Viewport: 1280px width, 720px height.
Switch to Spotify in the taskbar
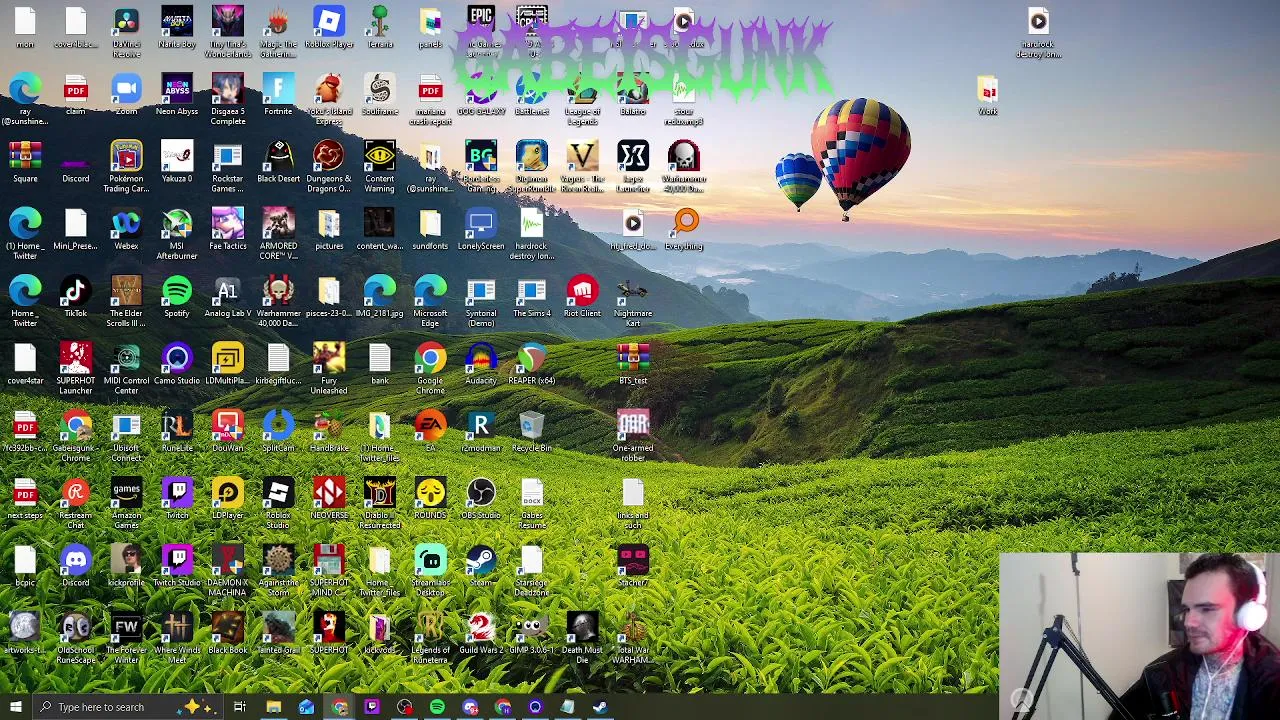click(x=437, y=707)
